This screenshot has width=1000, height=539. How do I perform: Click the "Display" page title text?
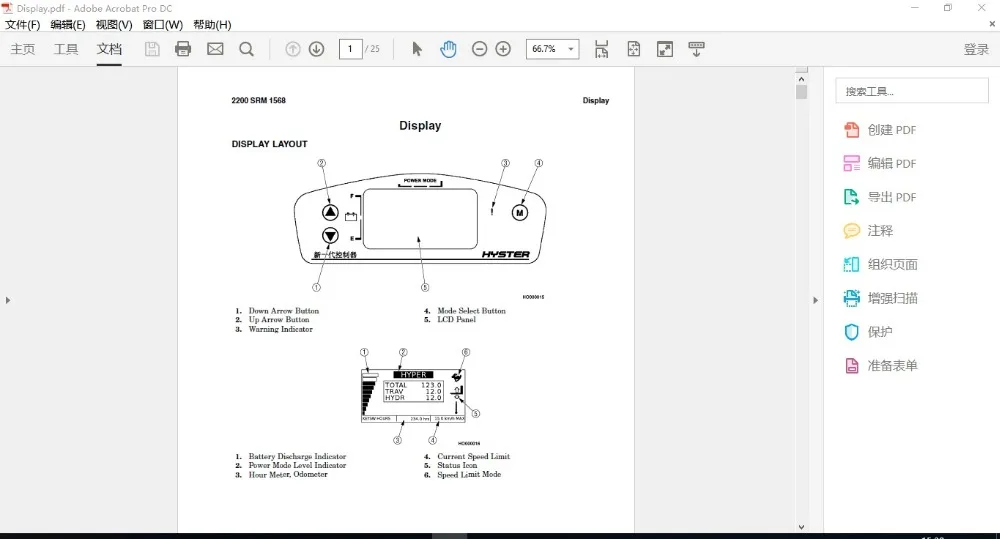click(x=420, y=126)
